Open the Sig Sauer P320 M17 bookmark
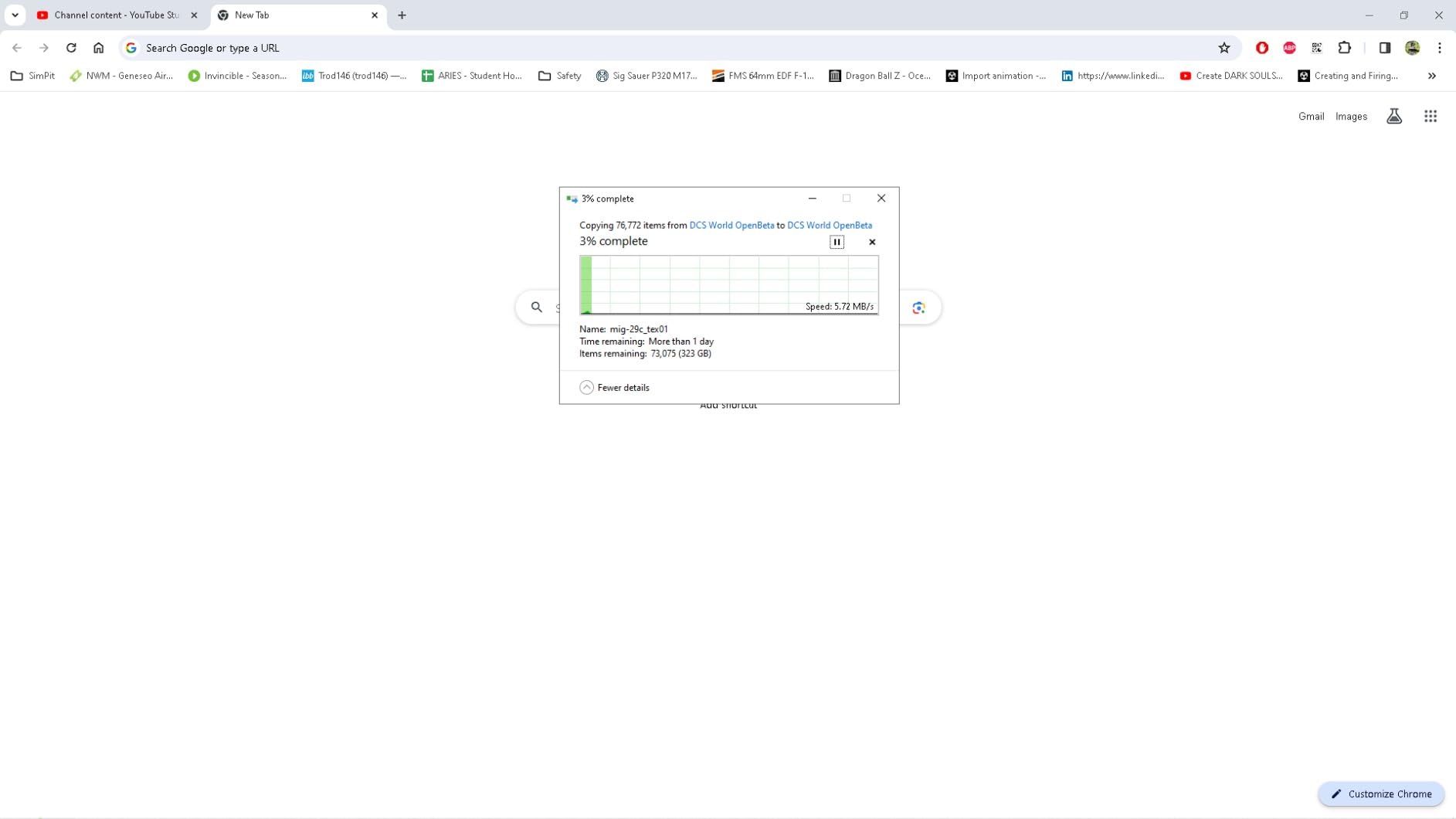 point(647,76)
